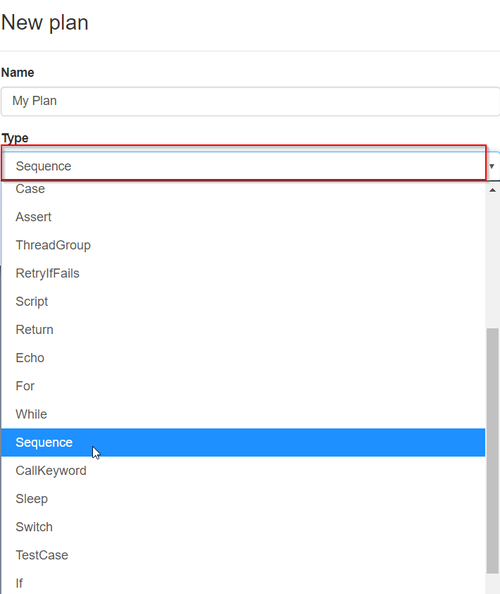Choose the Return type option
This screenshot has width=500, height=594.
coord(243,330)
